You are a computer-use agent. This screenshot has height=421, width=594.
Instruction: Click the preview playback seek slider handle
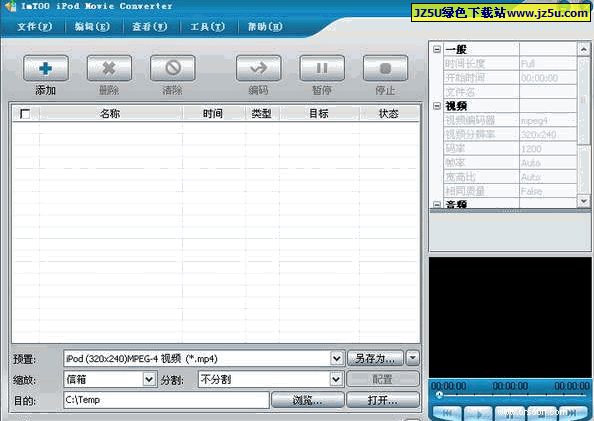[439, 395]
